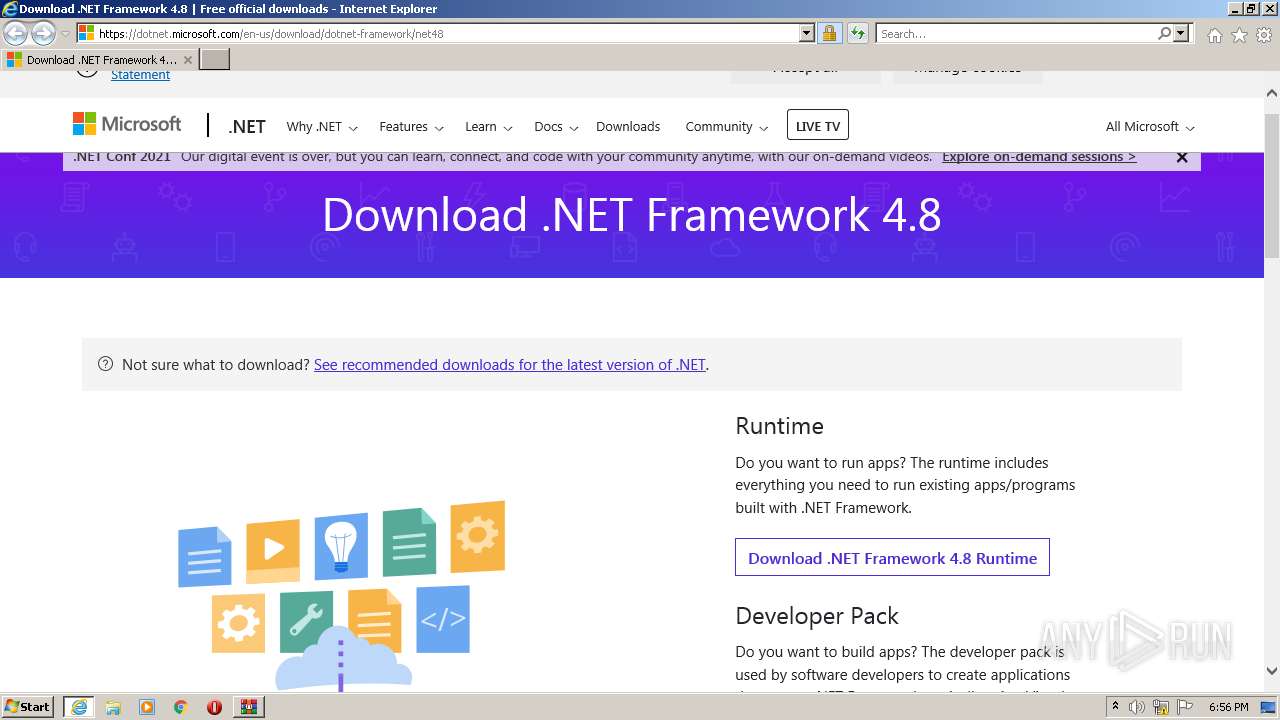Click the address bar URL field

tap(446, 34)
